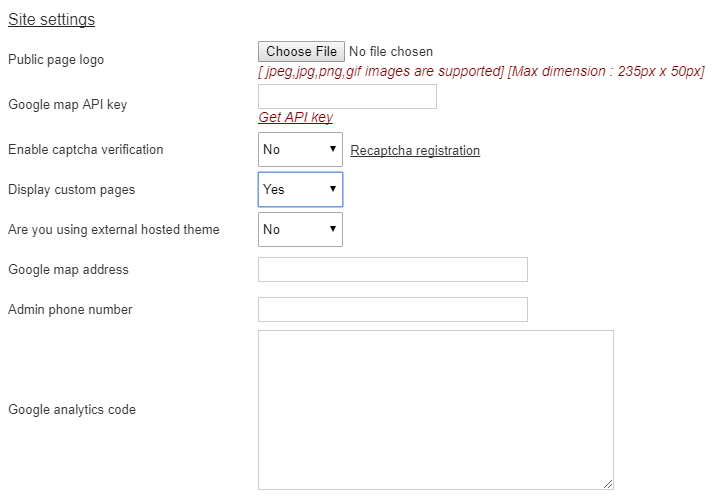Viewport: 718px width, 499px height.
Task: Open the external hosted theme dropdown
Action: (x=300, y=229)
